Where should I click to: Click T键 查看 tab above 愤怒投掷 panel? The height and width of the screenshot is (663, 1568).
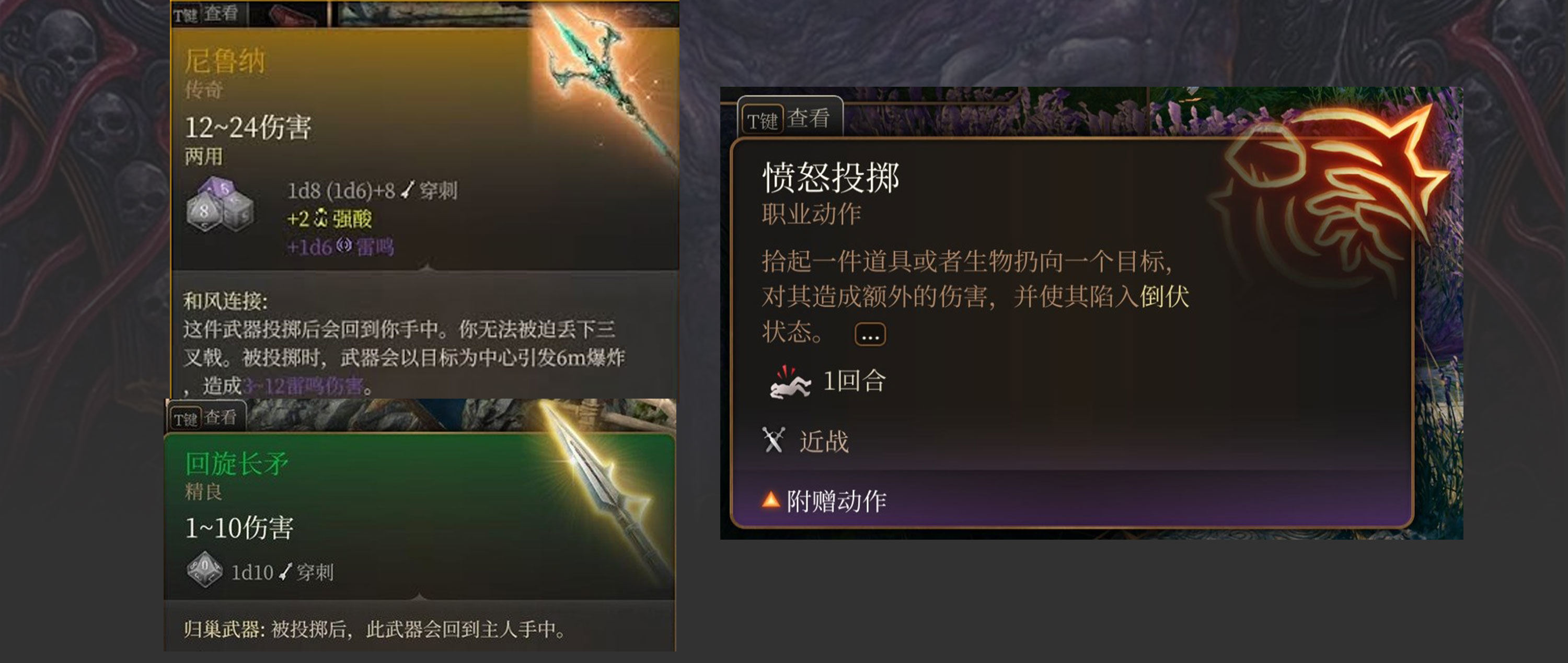pyautogui.click(x=789, y=119)
